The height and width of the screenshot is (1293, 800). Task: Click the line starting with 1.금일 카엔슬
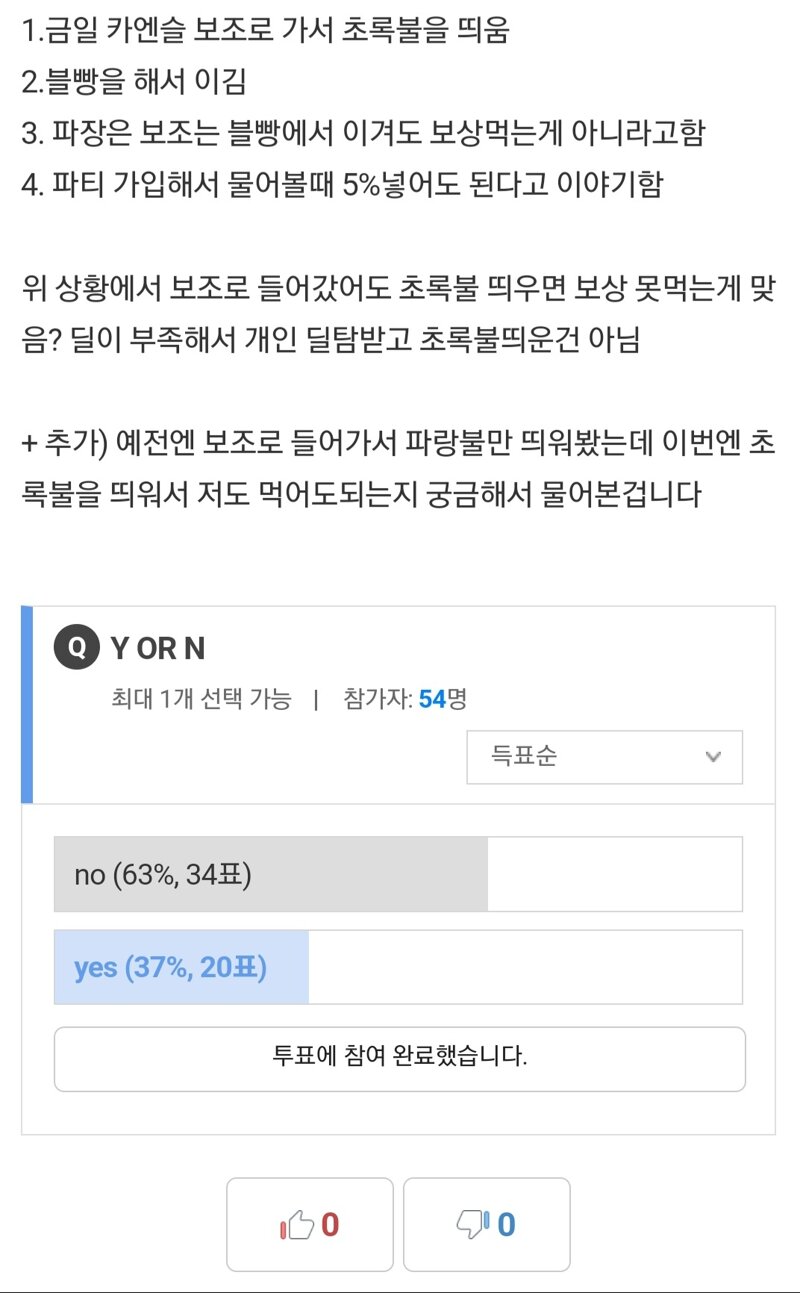point(265,30)
